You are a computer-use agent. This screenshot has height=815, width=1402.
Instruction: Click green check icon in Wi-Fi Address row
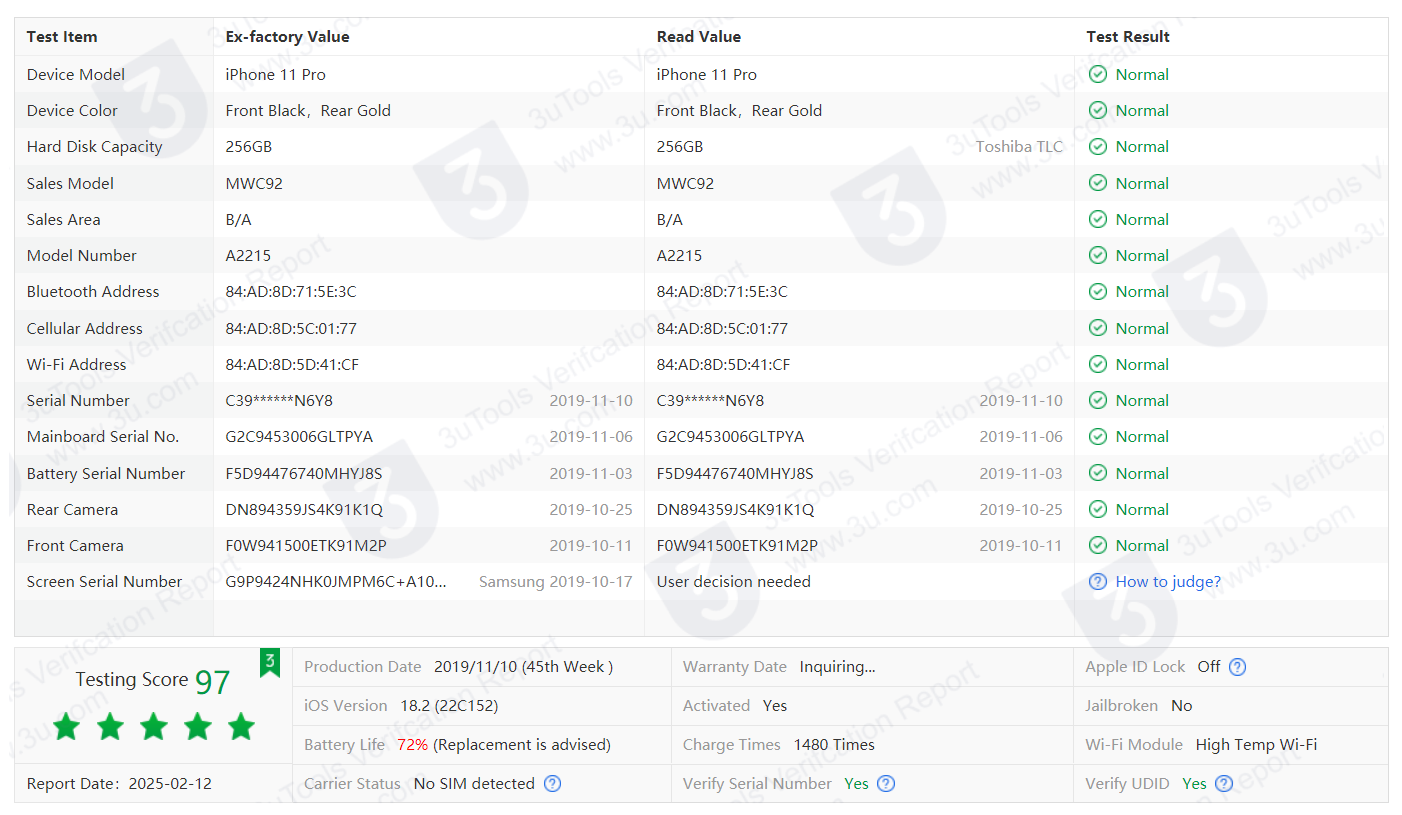pos(1098,365)
